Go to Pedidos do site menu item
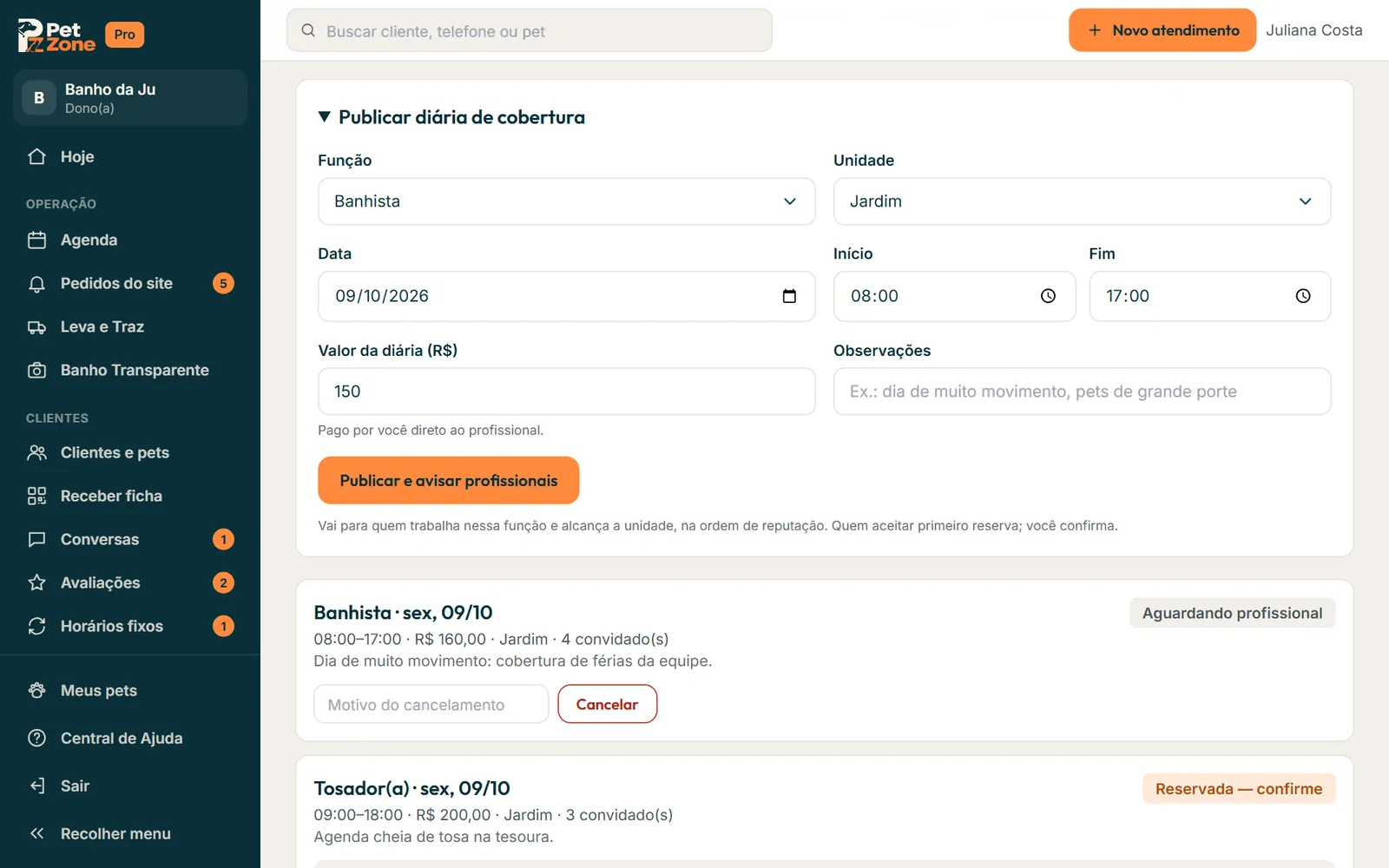This screenshot has width=1389, height=868. click(x=130, y=283)
